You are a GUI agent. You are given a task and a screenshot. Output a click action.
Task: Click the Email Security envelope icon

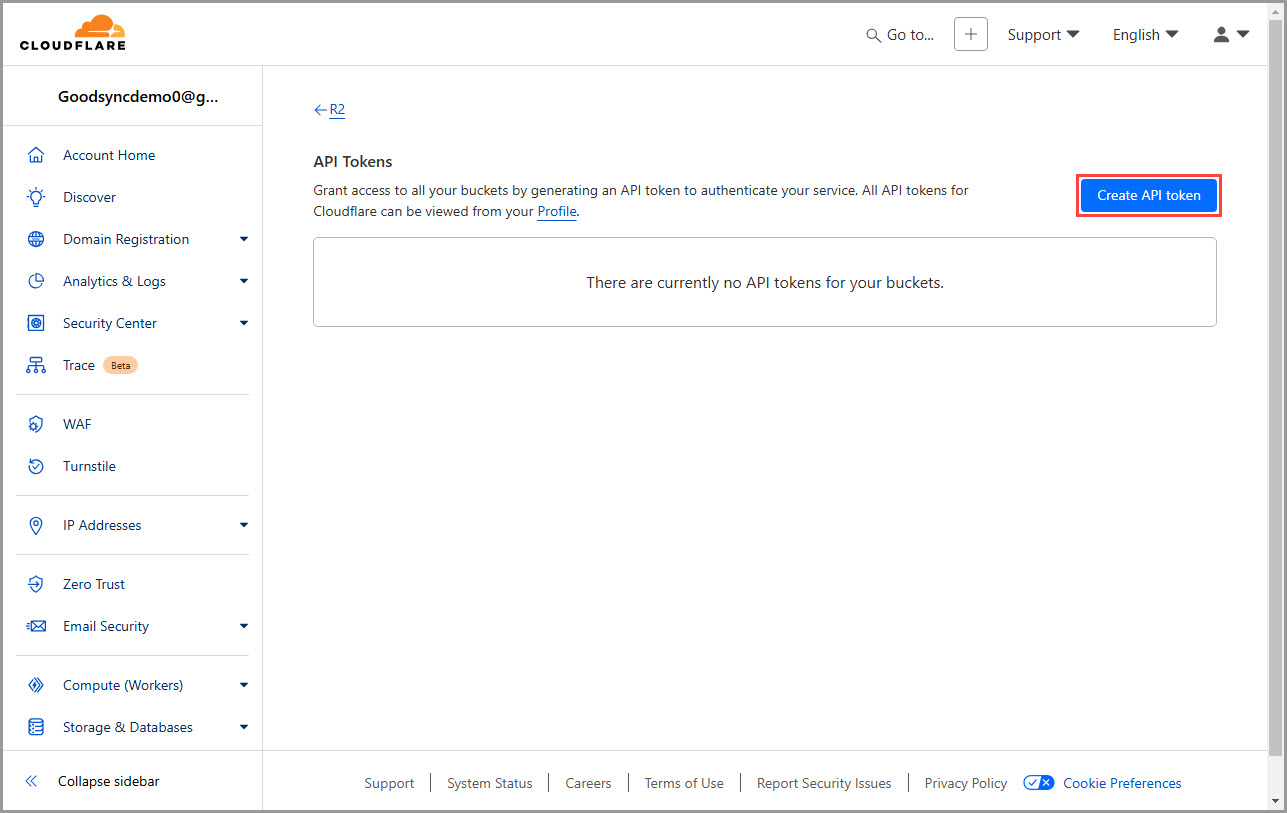click(36, 626)
